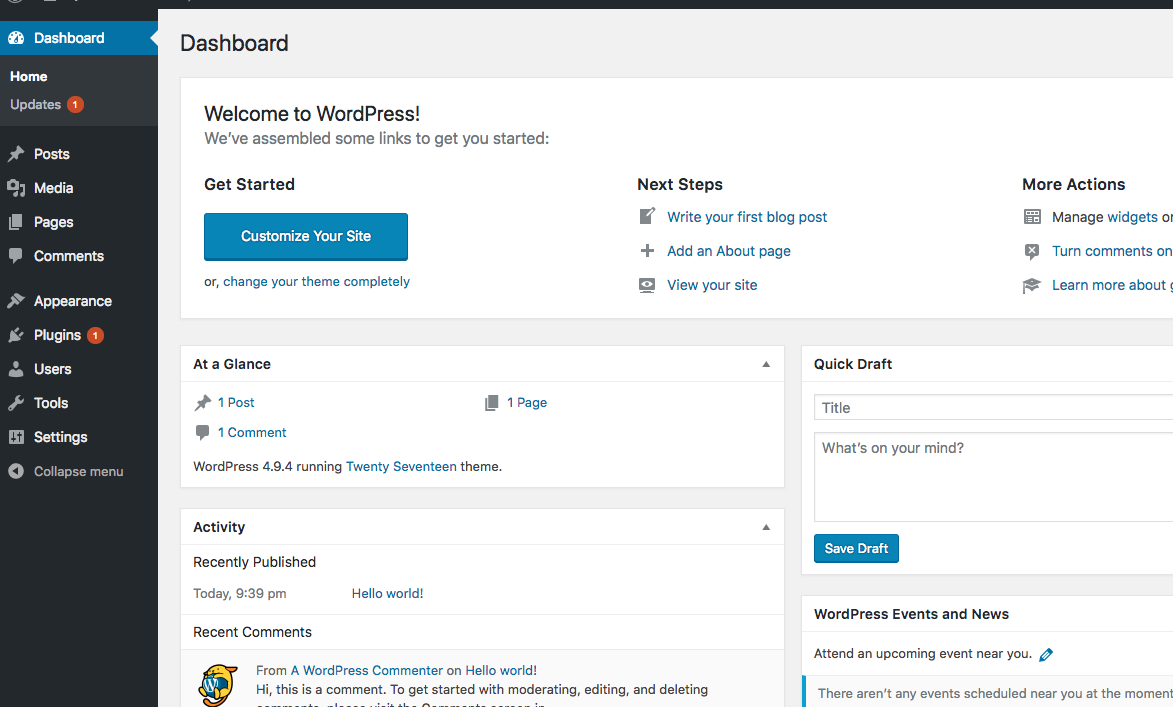Screen dimensions: 1173x707
Task: Open the Pages menu
Action: point(53,222)
